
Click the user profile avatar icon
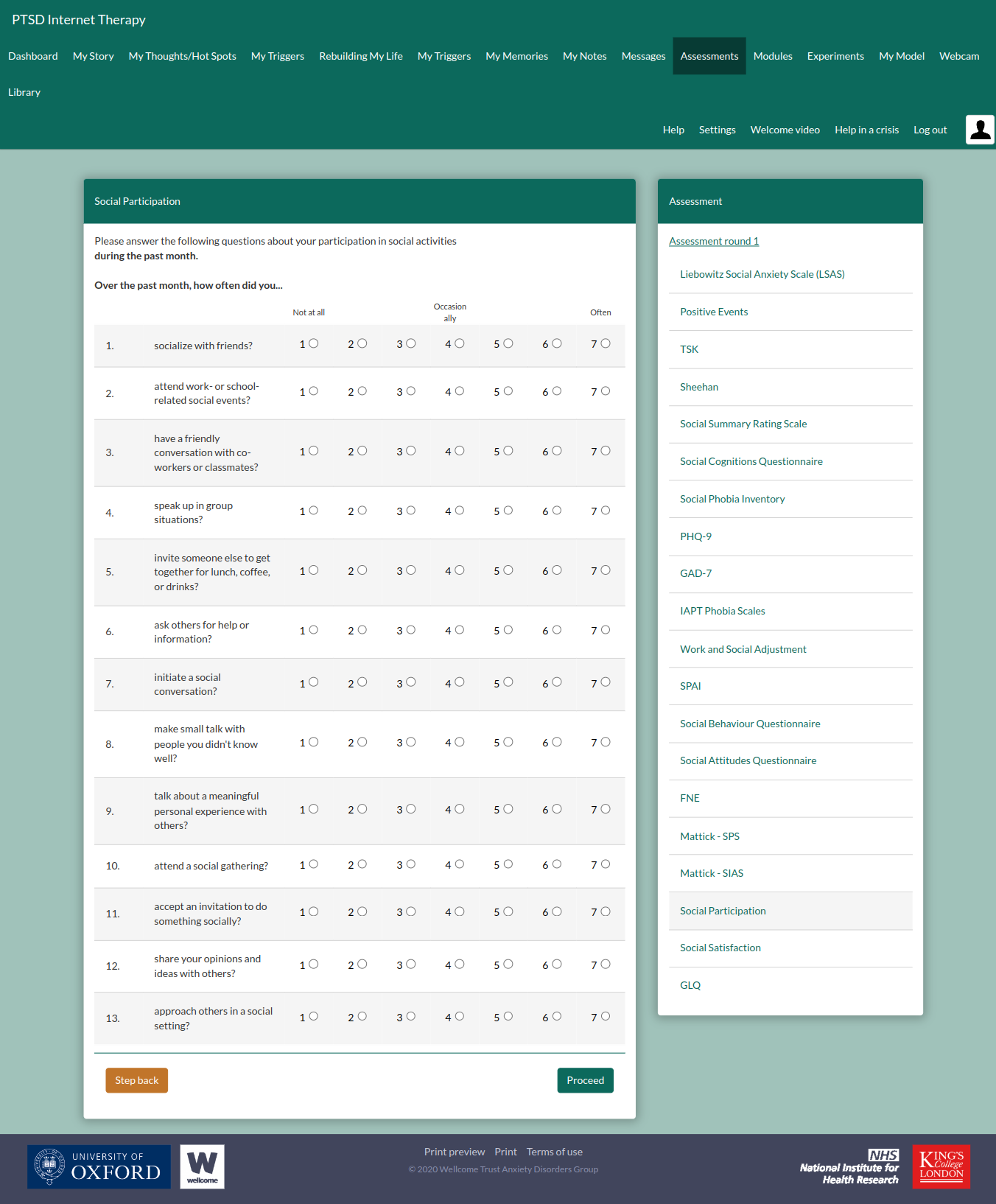coord(980,130)
